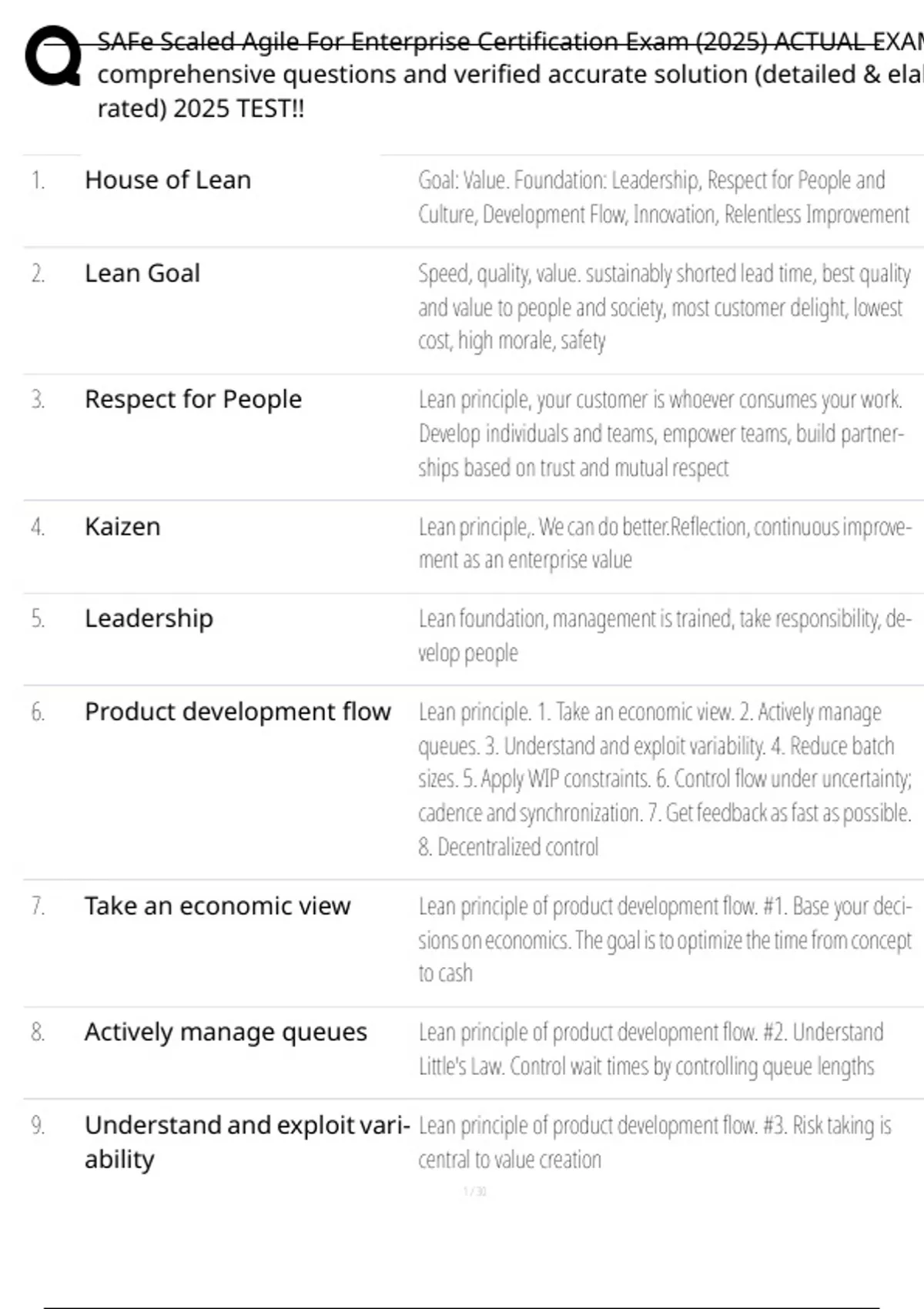Click the 'rated) 2025 TEST!!' title text
Viewport: 924px width, 1309px height.
(200, 109)
